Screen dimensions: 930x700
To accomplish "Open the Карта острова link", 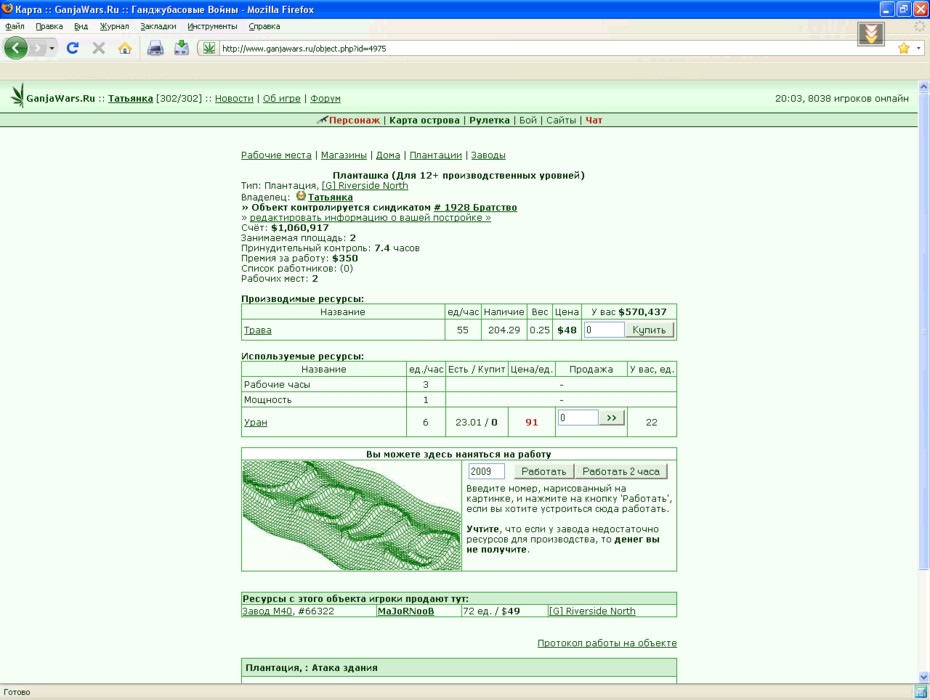I will (424, 120).
